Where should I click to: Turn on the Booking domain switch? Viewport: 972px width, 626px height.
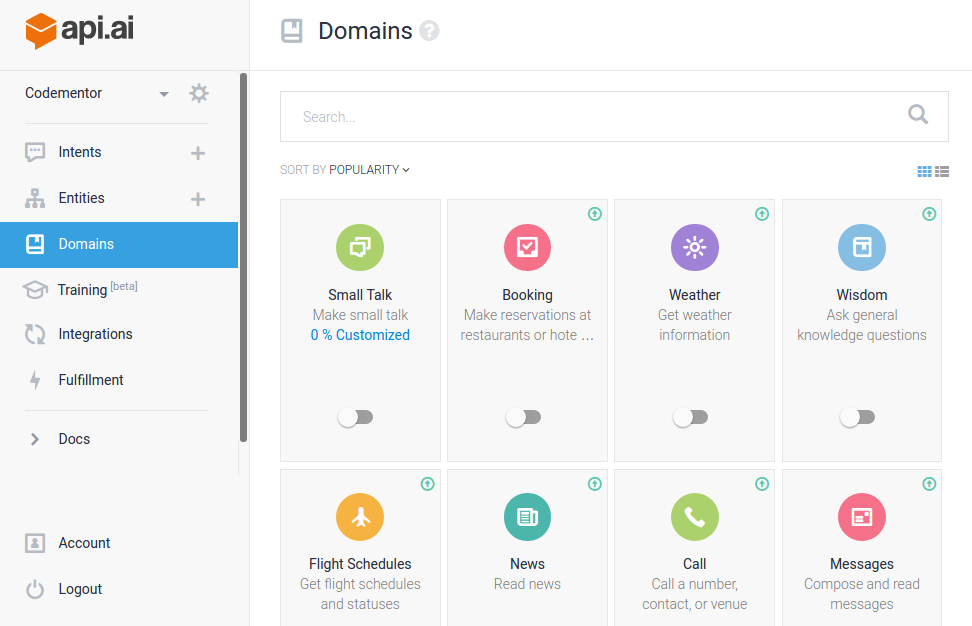(523, 418)
